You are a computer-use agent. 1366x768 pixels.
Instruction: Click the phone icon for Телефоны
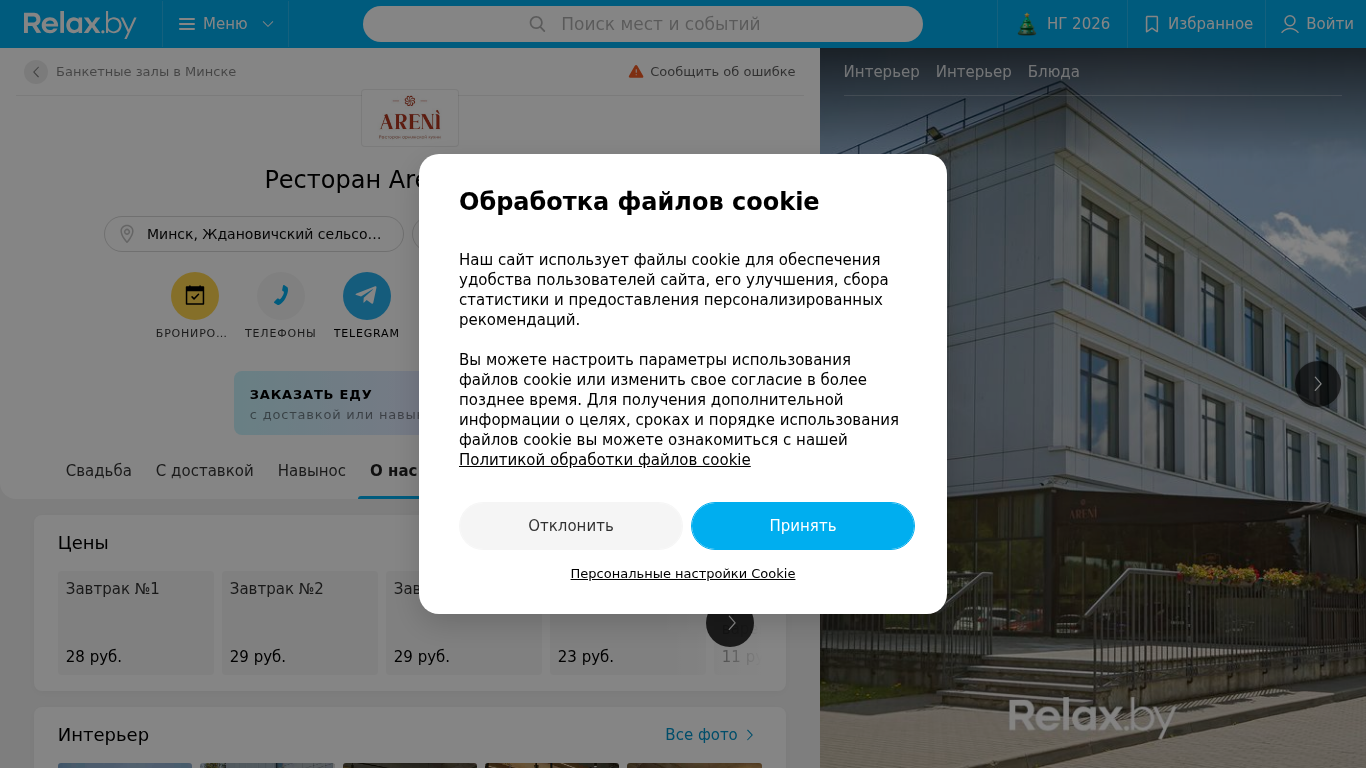(281, 296)
